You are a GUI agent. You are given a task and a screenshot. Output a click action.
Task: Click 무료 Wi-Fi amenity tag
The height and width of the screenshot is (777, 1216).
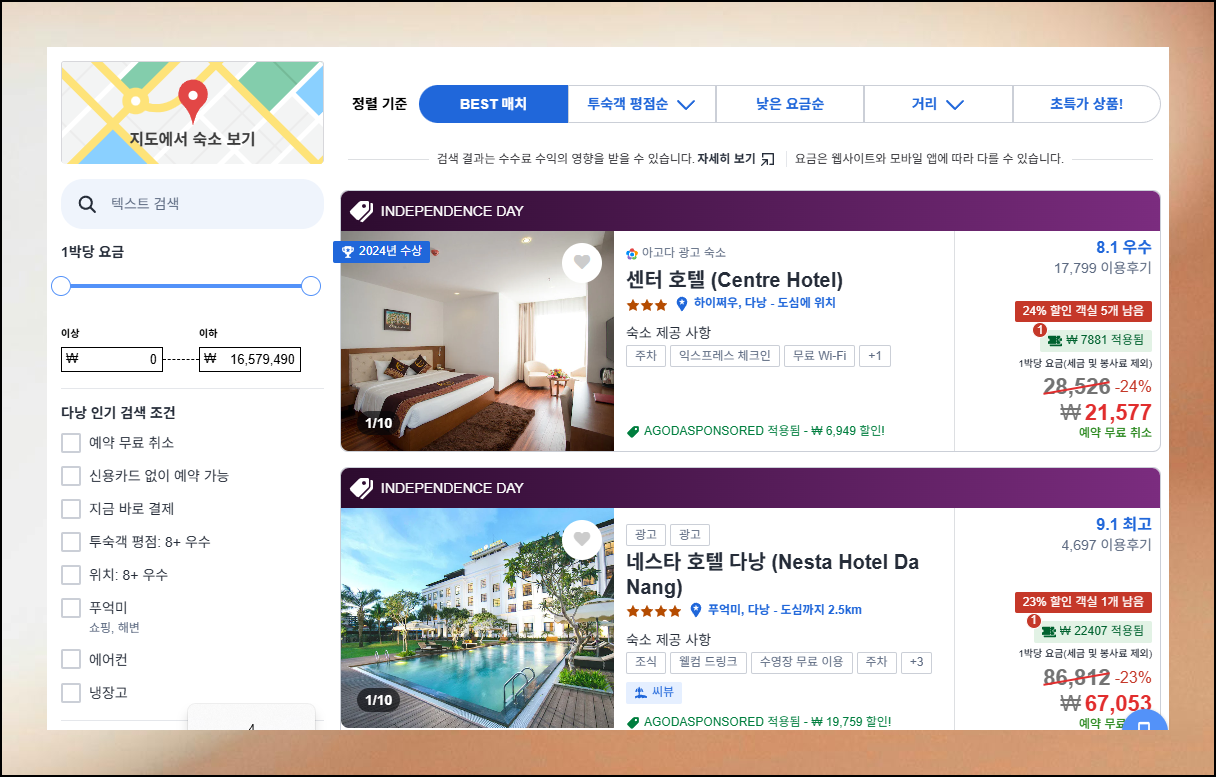819,356
